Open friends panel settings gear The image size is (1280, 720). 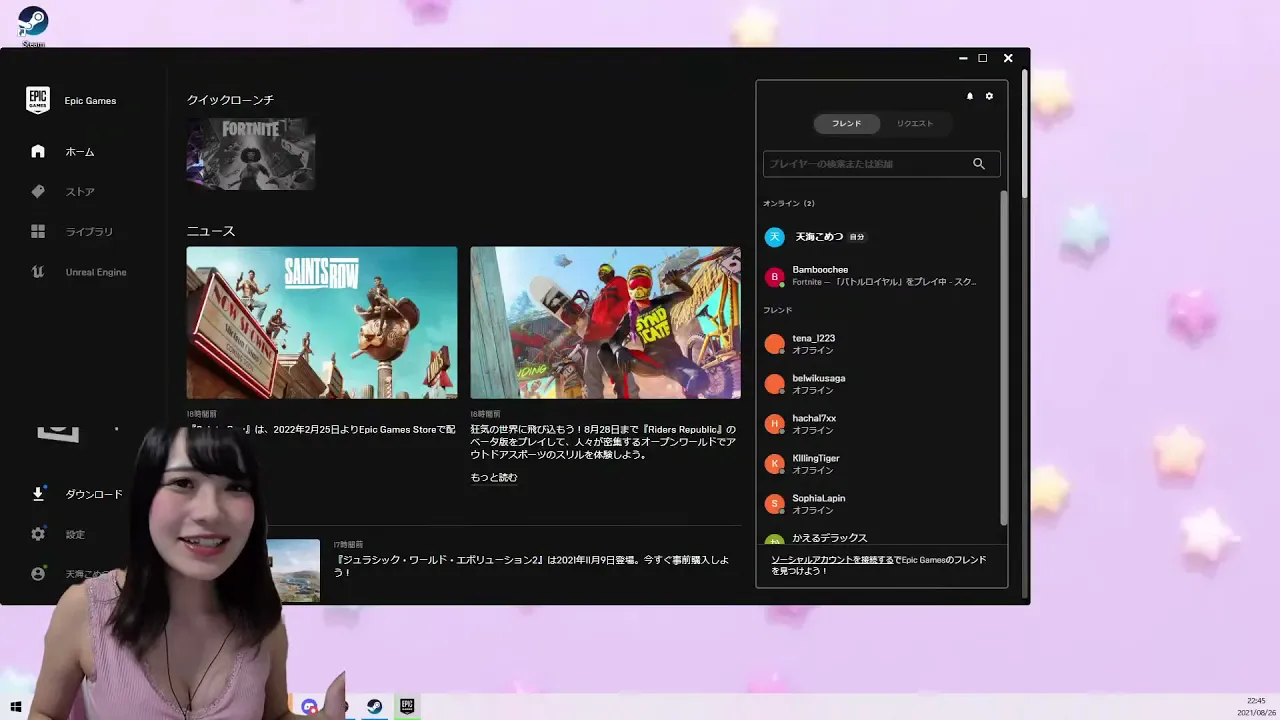990,96
